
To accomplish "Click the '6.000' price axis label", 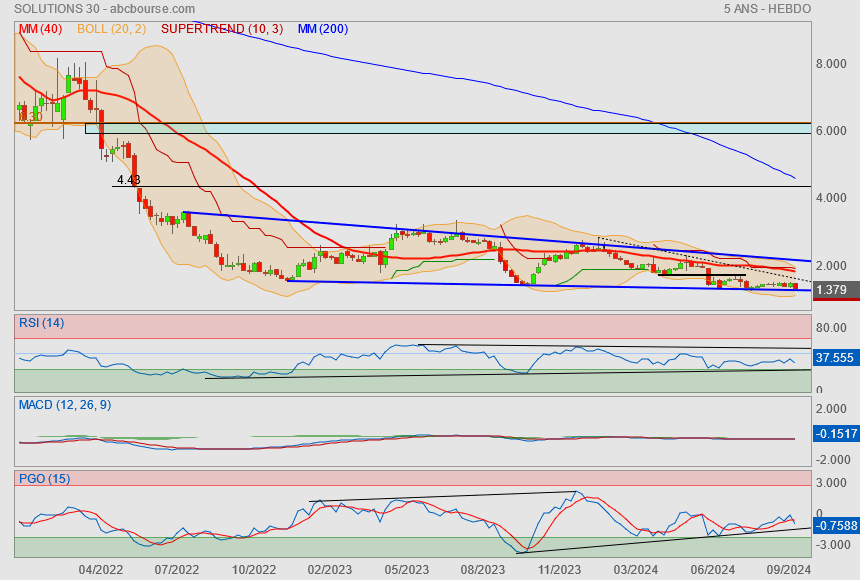I will (831, 131).
